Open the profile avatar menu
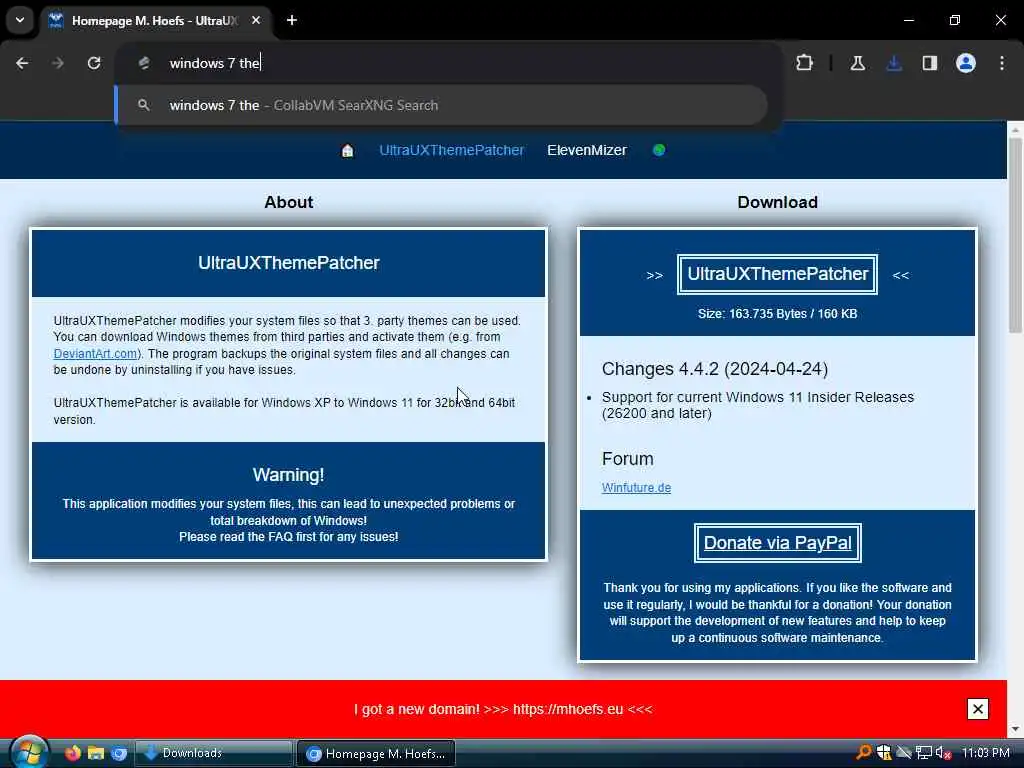 [966, 63]
